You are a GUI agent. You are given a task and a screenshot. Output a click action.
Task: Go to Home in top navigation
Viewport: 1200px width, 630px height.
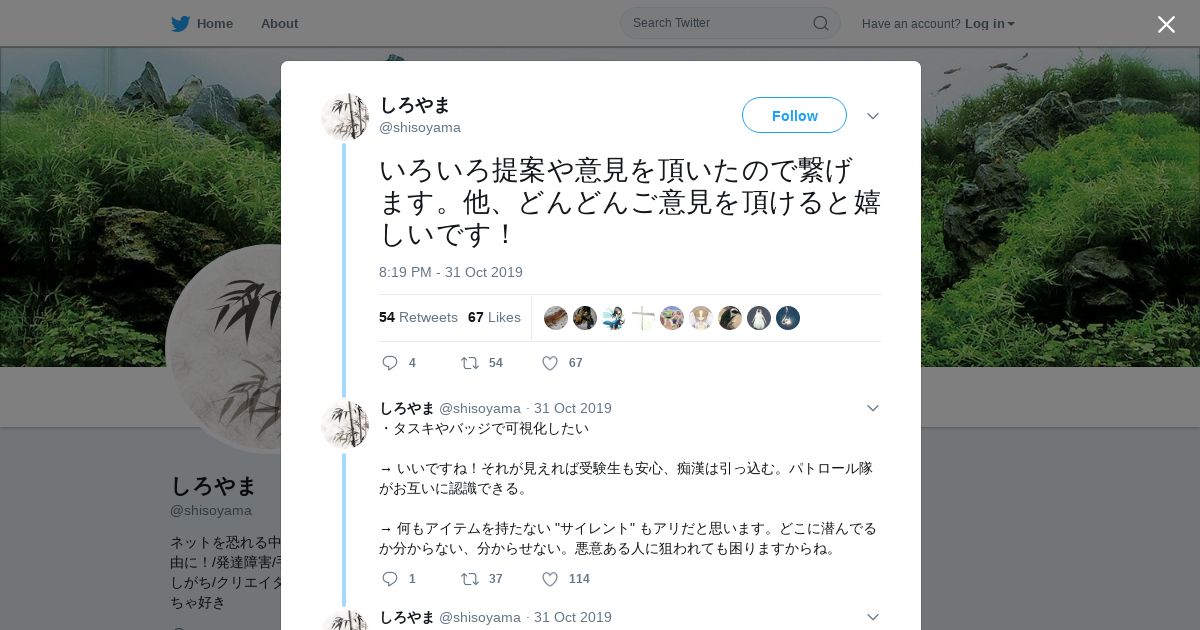[x=215, y=23]
